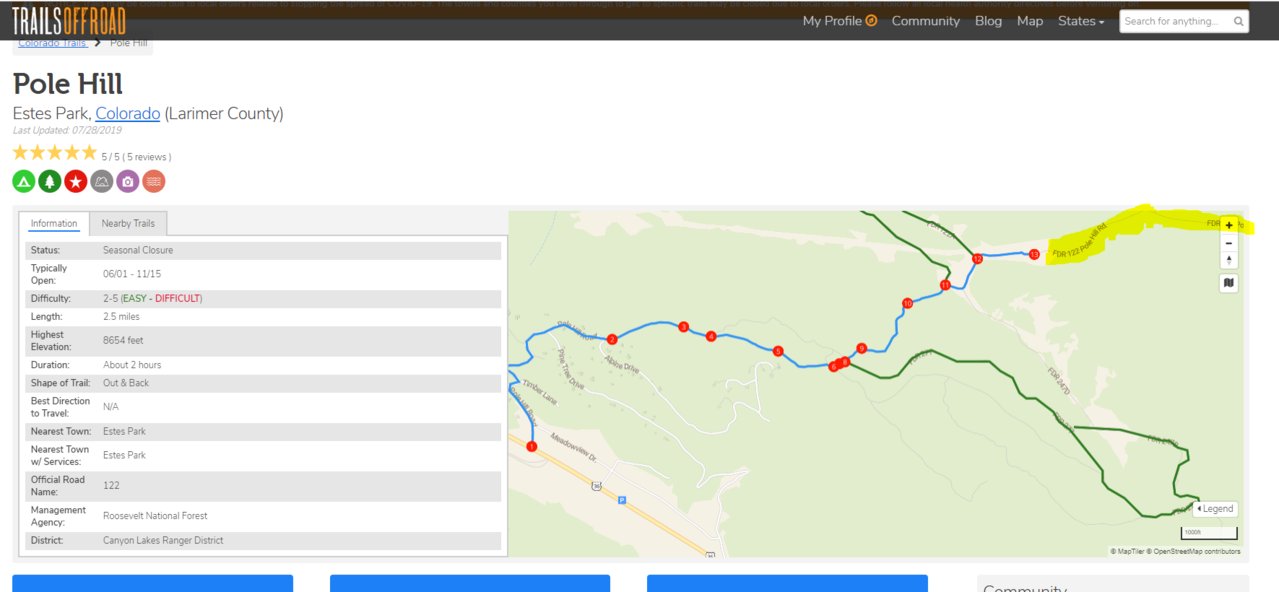Expand the States dropdown menu

point(1081,21)
